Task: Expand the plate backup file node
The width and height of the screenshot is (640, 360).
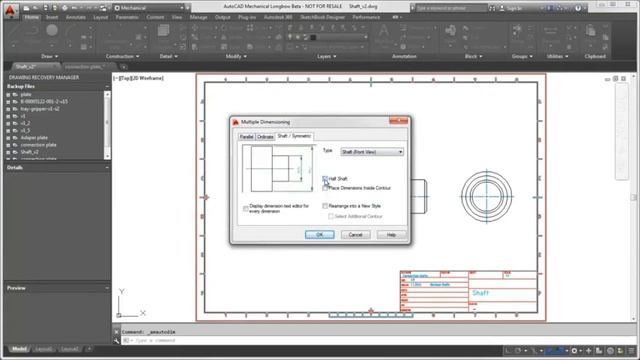Action: pos(8,94)
